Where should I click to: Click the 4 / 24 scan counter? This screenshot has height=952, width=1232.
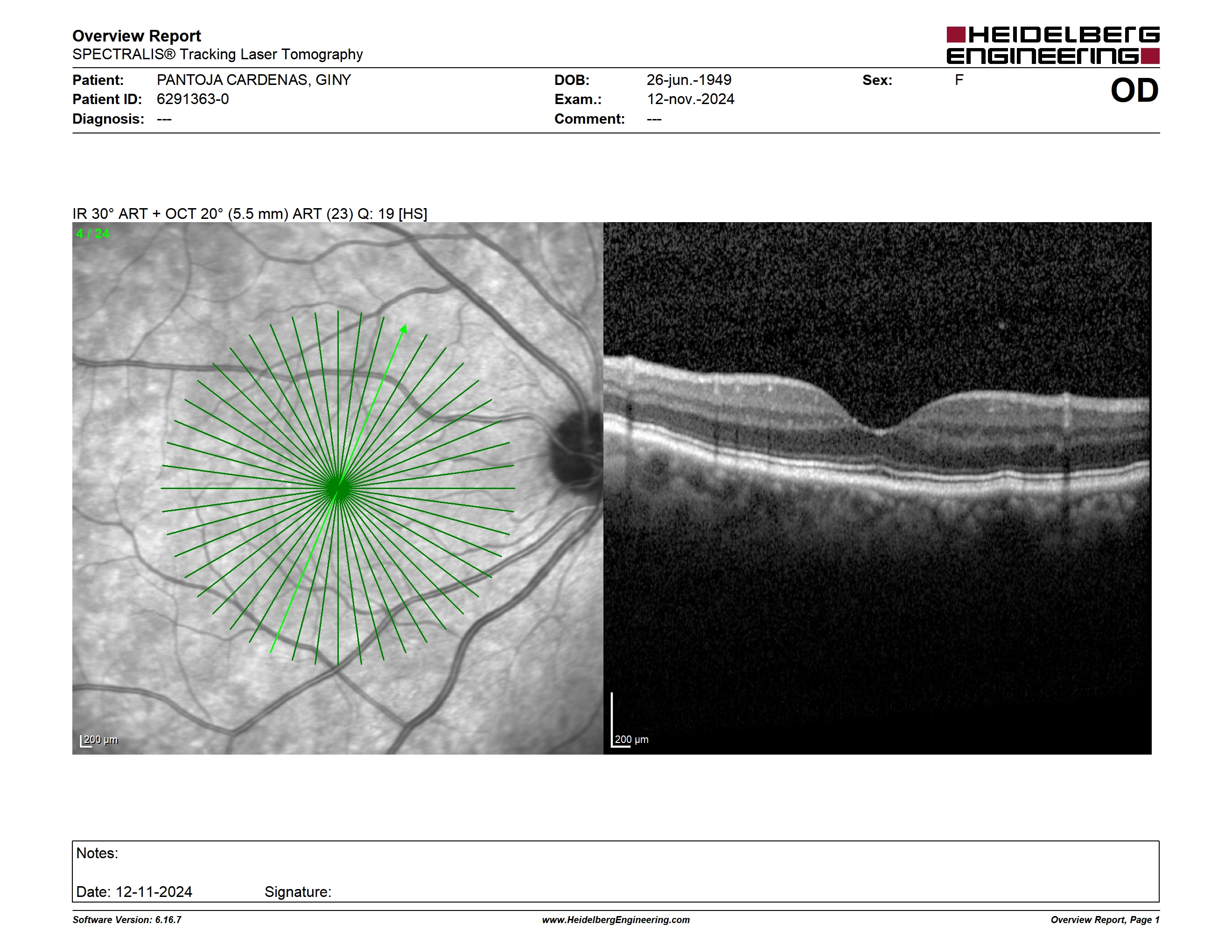(x=92, y=233)
